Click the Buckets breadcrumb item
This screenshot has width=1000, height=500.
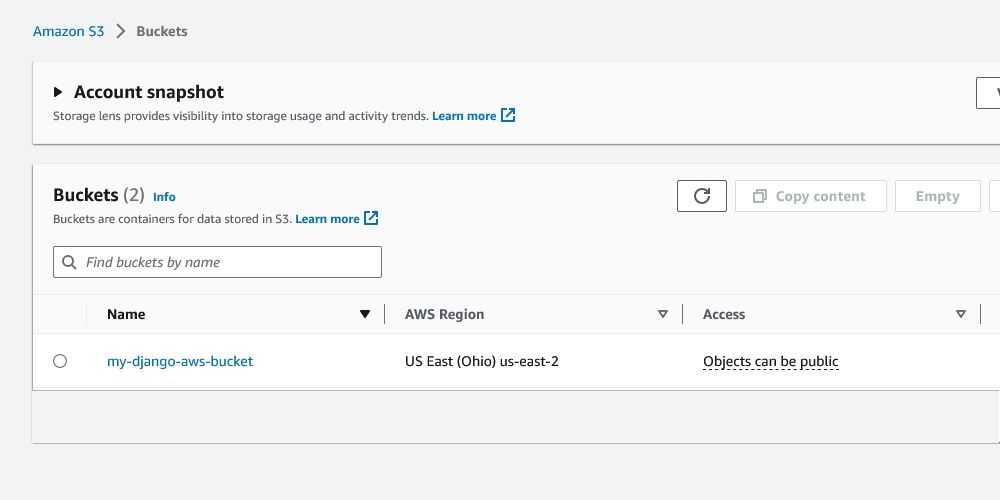pos(162,31)
